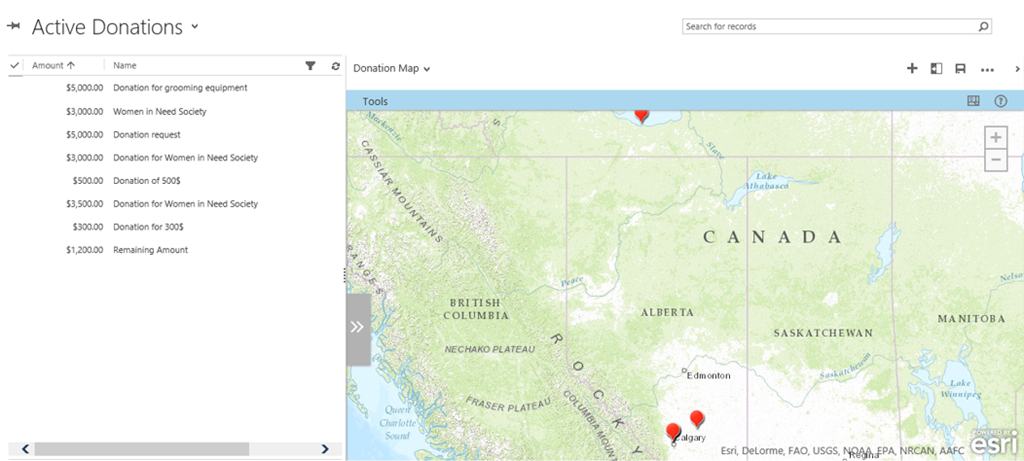
Task: Refresh the donations list
Action: 335,66
